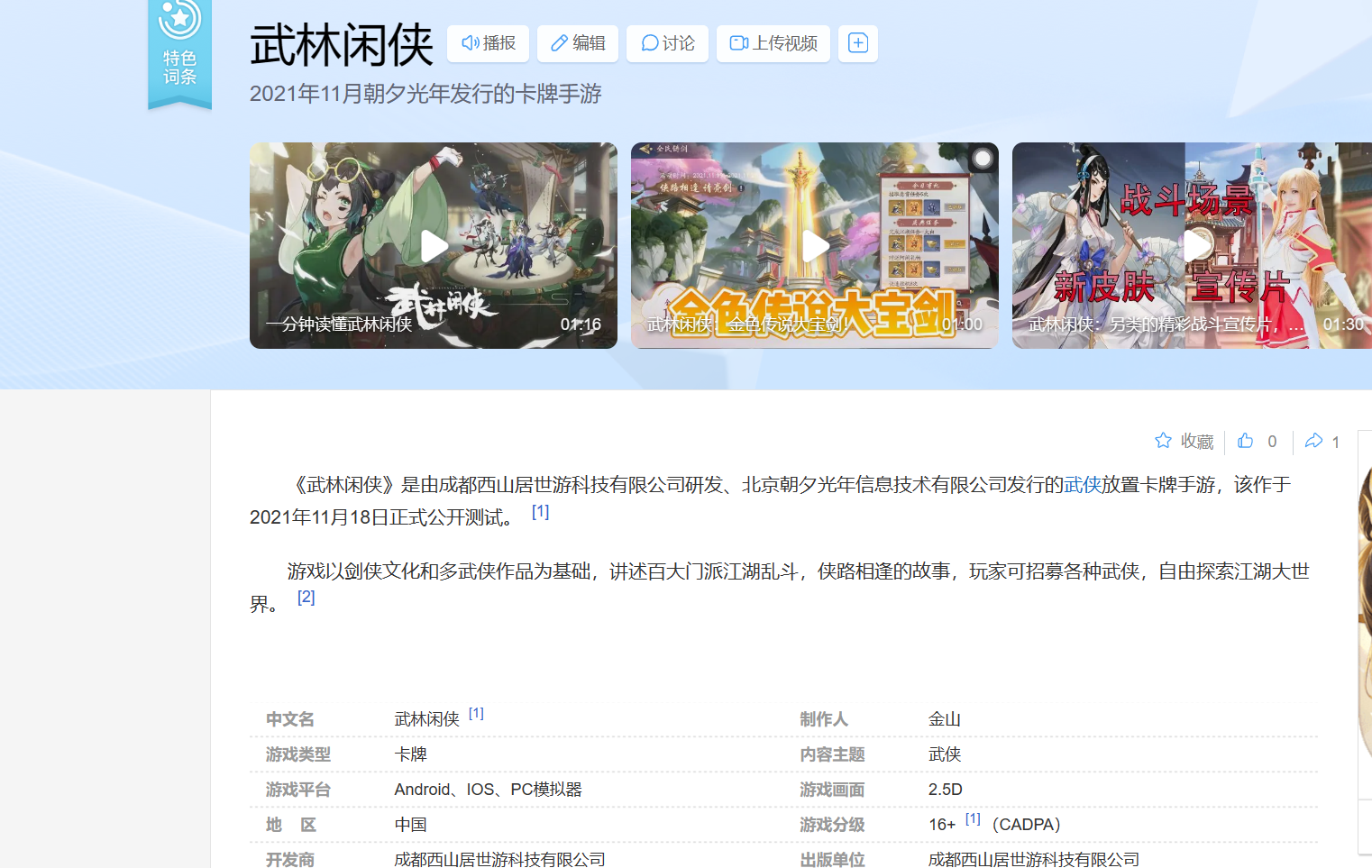This screenshot has width=1372, height=868.
Task: Click the 播报 read-aloud button
Action: click(488, 43)
